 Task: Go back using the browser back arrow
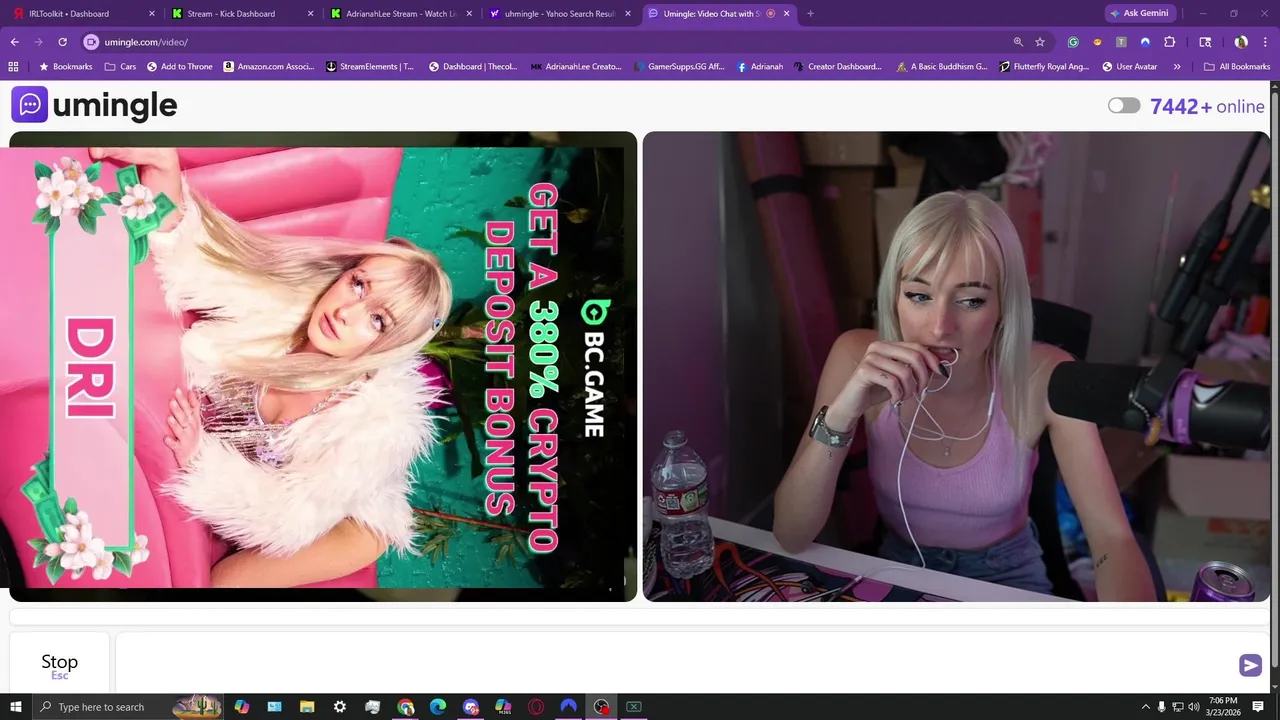click(x=14, y=42)
